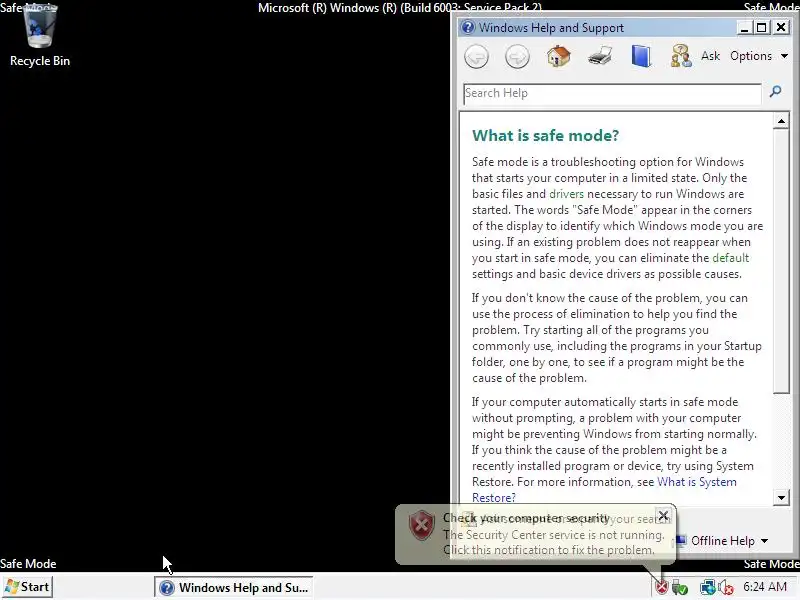Close the Windows Help and Support window
The width and height of the screenshot is (800, 600).
(x=781, y=28)
